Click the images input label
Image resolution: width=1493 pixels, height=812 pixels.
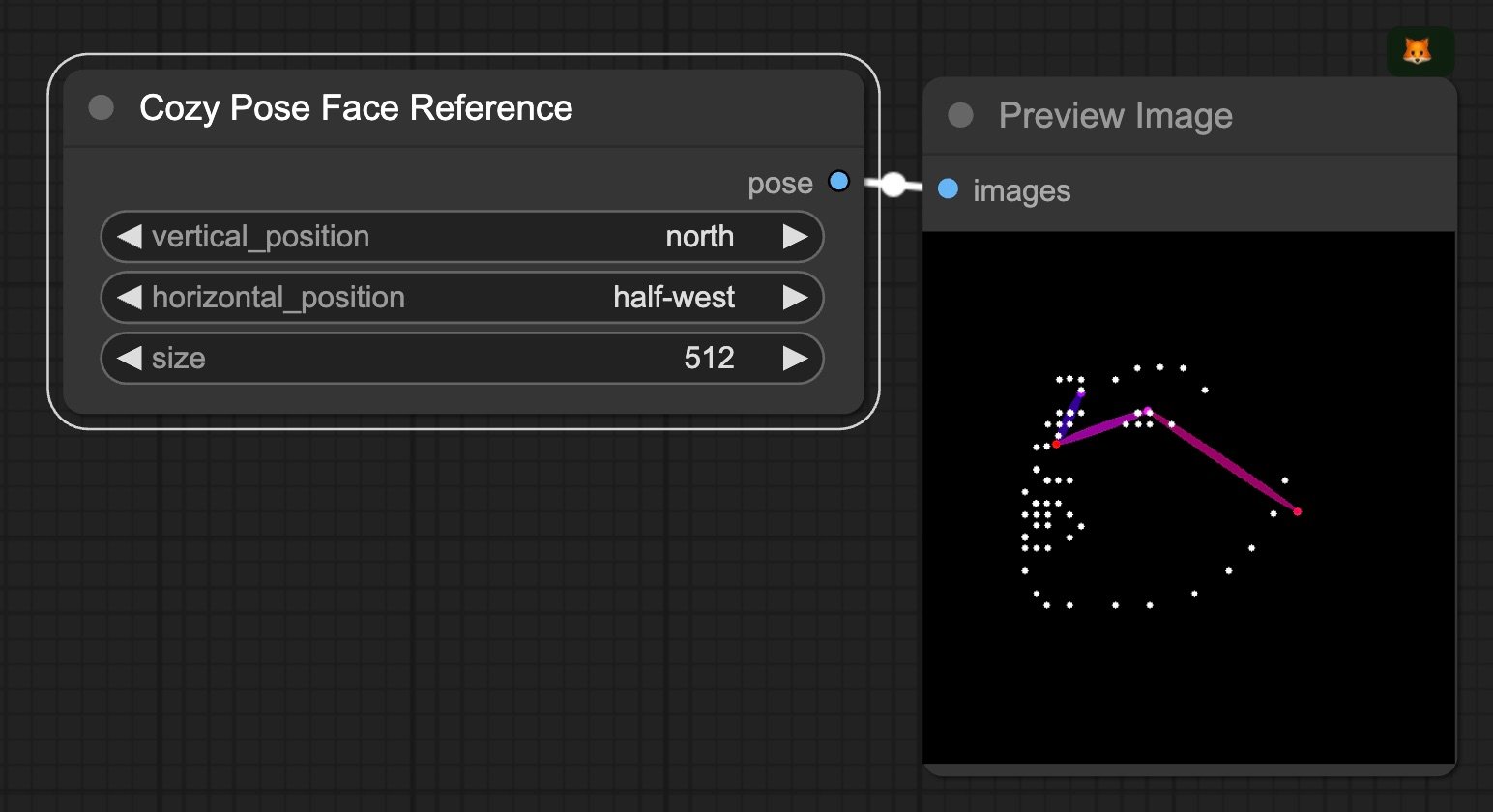(1021, 190)
